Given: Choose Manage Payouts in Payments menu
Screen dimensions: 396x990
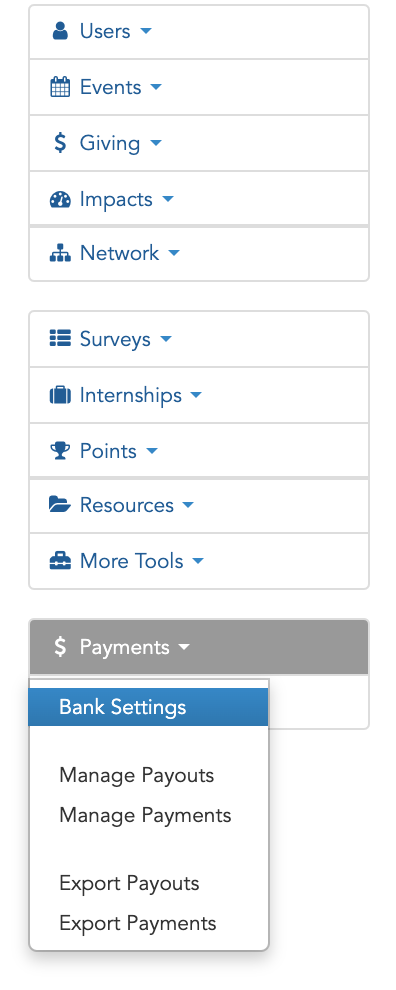Looking at the screenshot, I should point(136,775).
